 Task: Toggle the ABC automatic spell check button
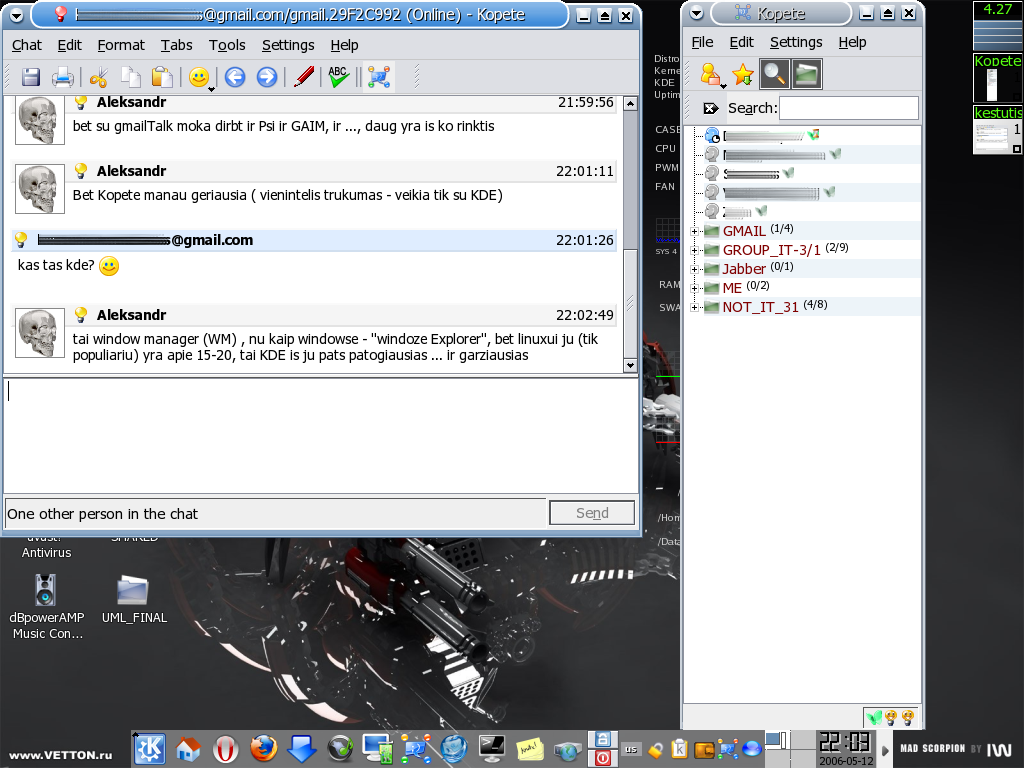click(x=339, y=77)
